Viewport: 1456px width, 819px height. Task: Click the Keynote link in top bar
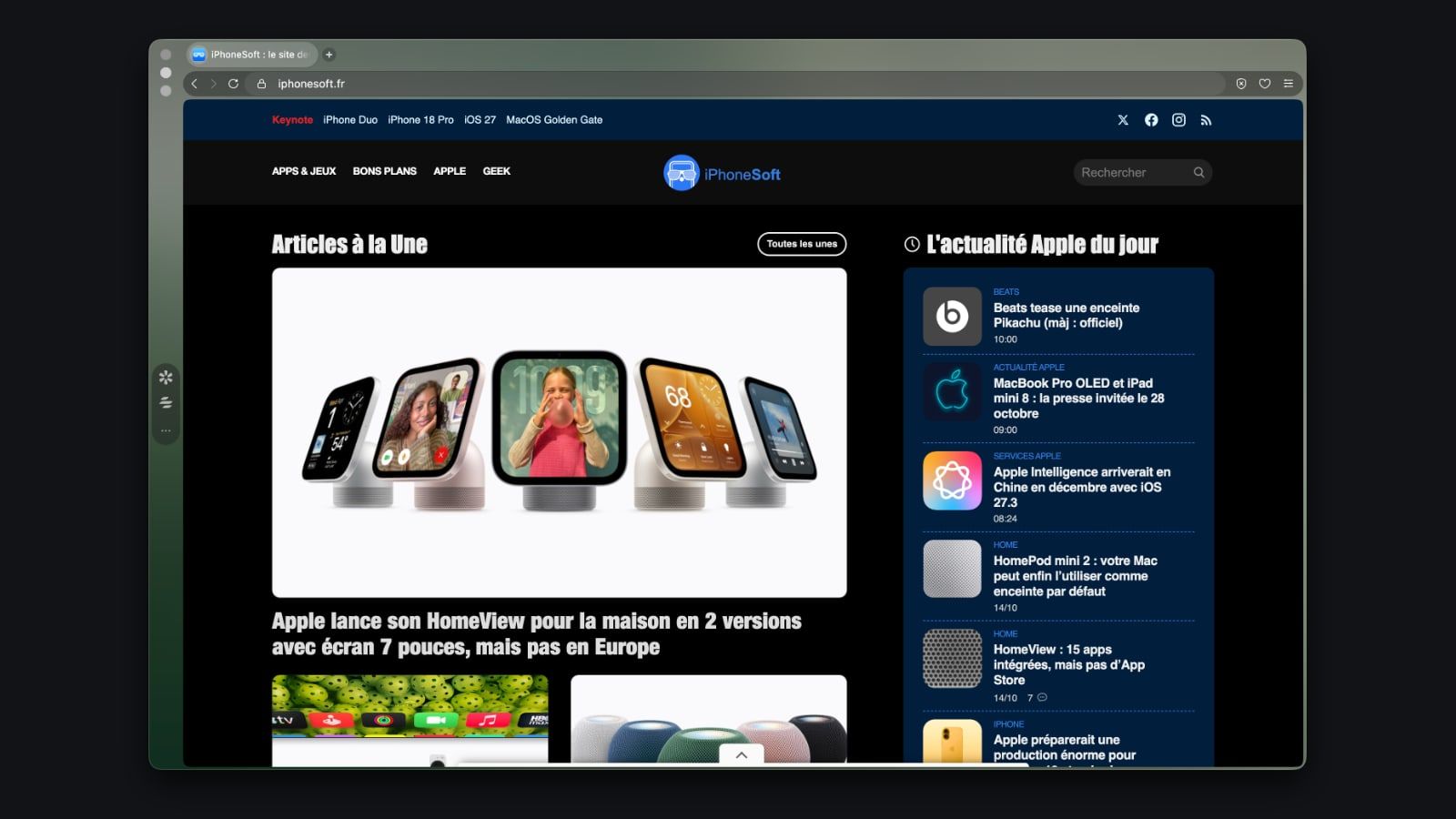point(292,120)
